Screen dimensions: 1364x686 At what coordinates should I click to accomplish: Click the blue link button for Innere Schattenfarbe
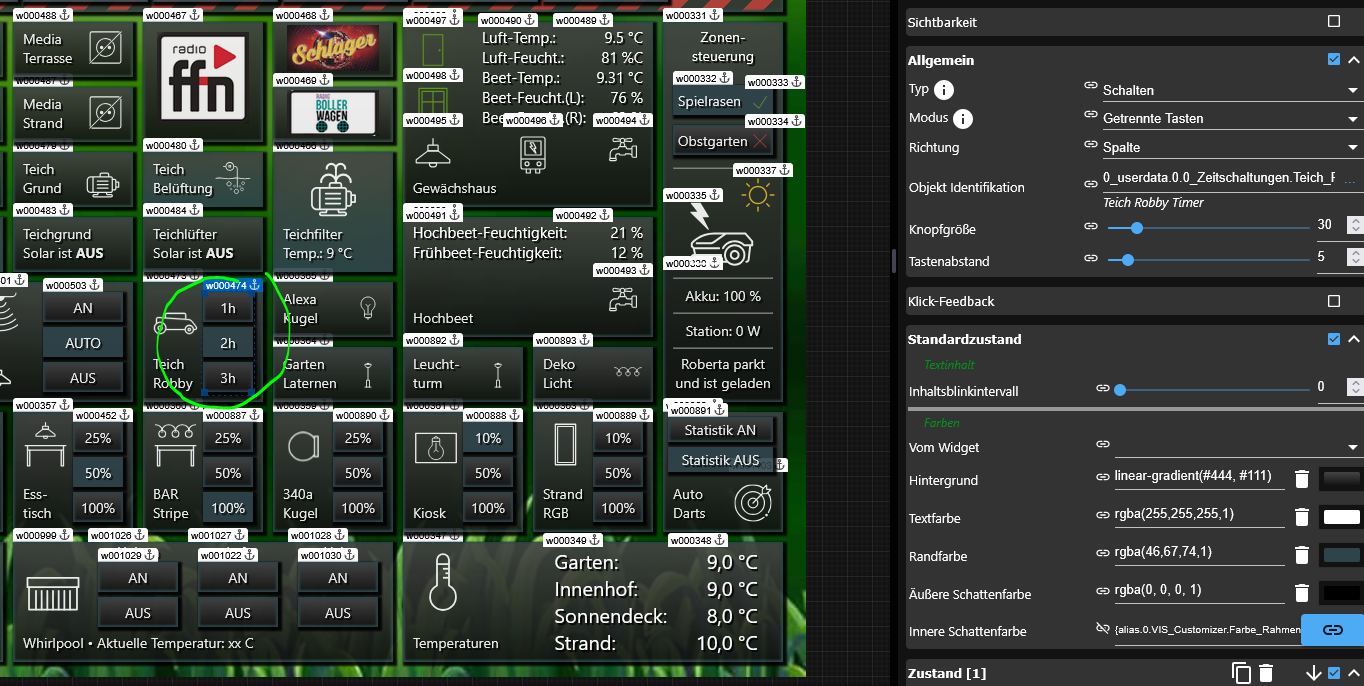[x=1331, y=630]
